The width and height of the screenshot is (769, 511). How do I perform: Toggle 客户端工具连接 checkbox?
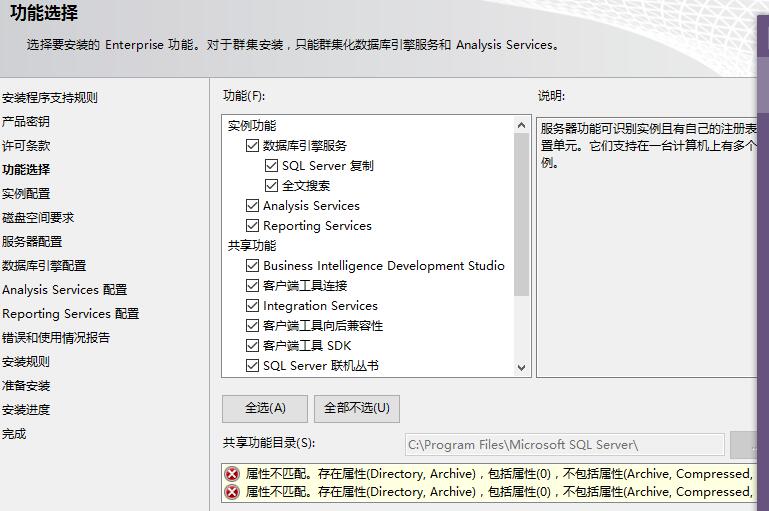pyautogui.click(x=252, y=285)
